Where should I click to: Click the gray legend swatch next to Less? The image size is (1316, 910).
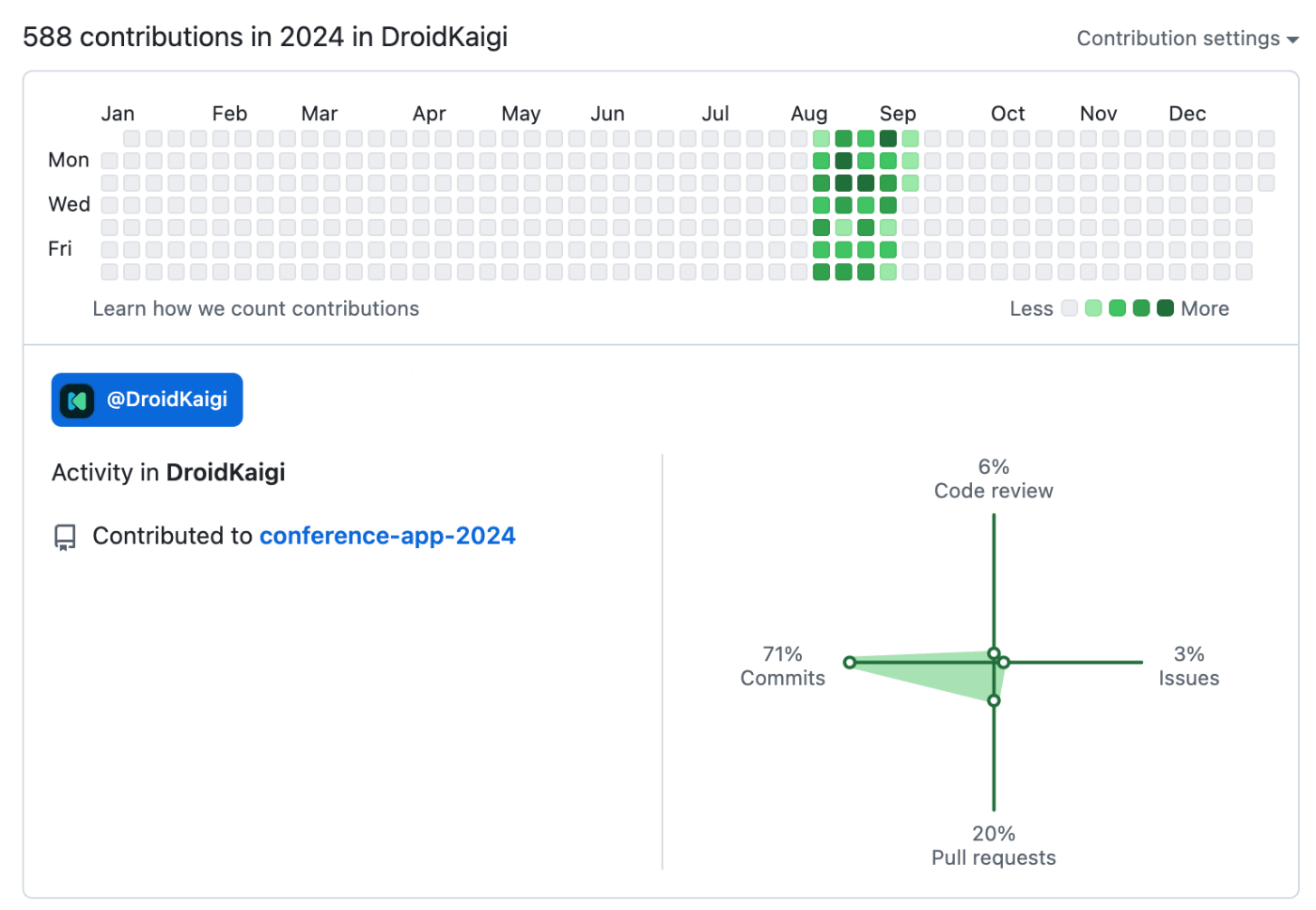tap(1070, 308)
